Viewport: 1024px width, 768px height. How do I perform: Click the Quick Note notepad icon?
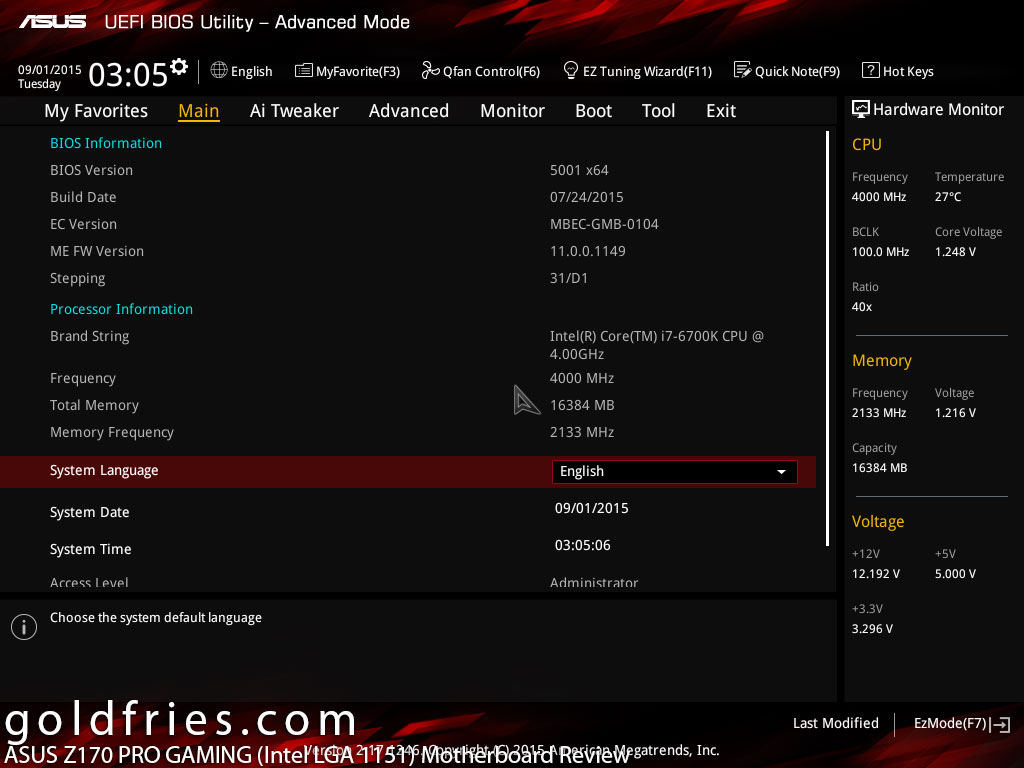click(743, 70)
